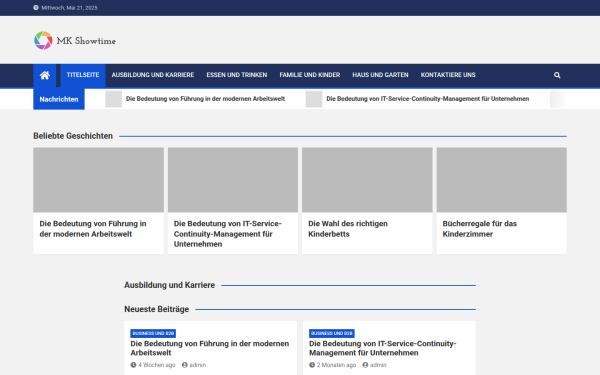Click the clock icon beside the date
This screenshot has height=375, width=600.
(x=36, y=8)
